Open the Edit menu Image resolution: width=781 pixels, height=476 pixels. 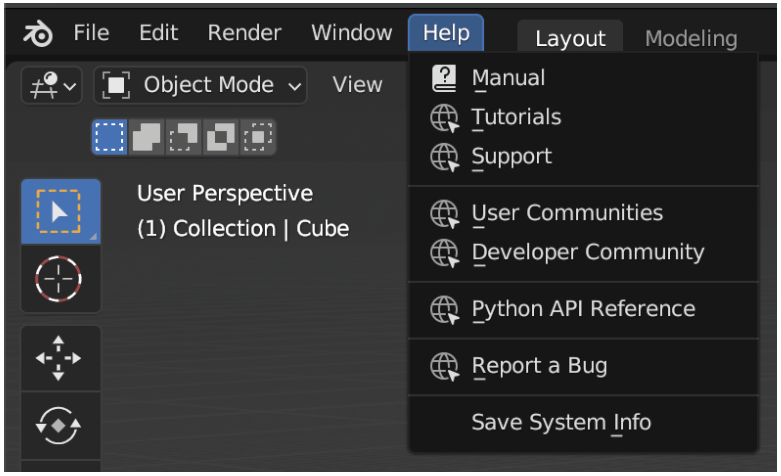pyautogui.click(x=158, y=33)
